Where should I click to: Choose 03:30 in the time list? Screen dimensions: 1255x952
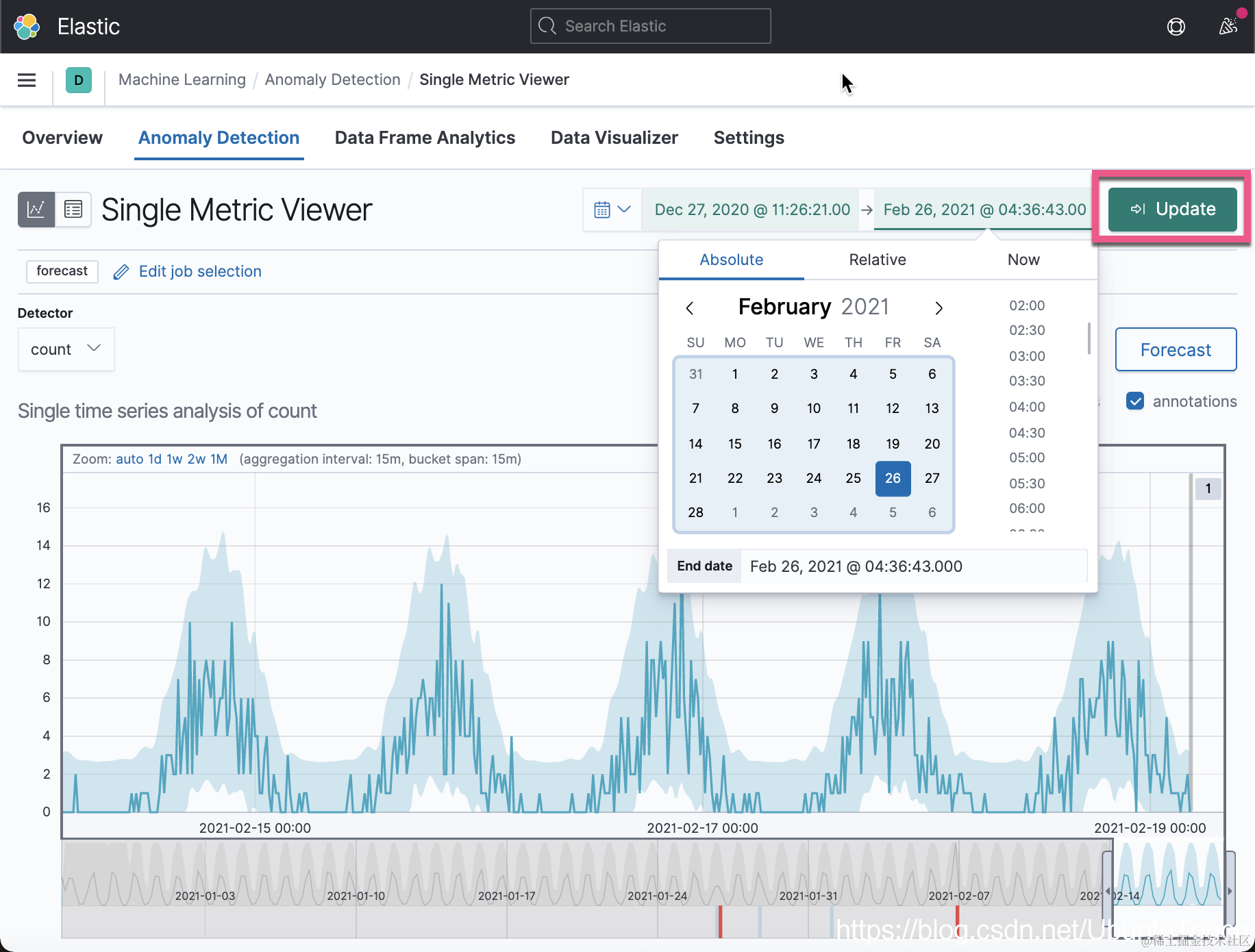1027,381
